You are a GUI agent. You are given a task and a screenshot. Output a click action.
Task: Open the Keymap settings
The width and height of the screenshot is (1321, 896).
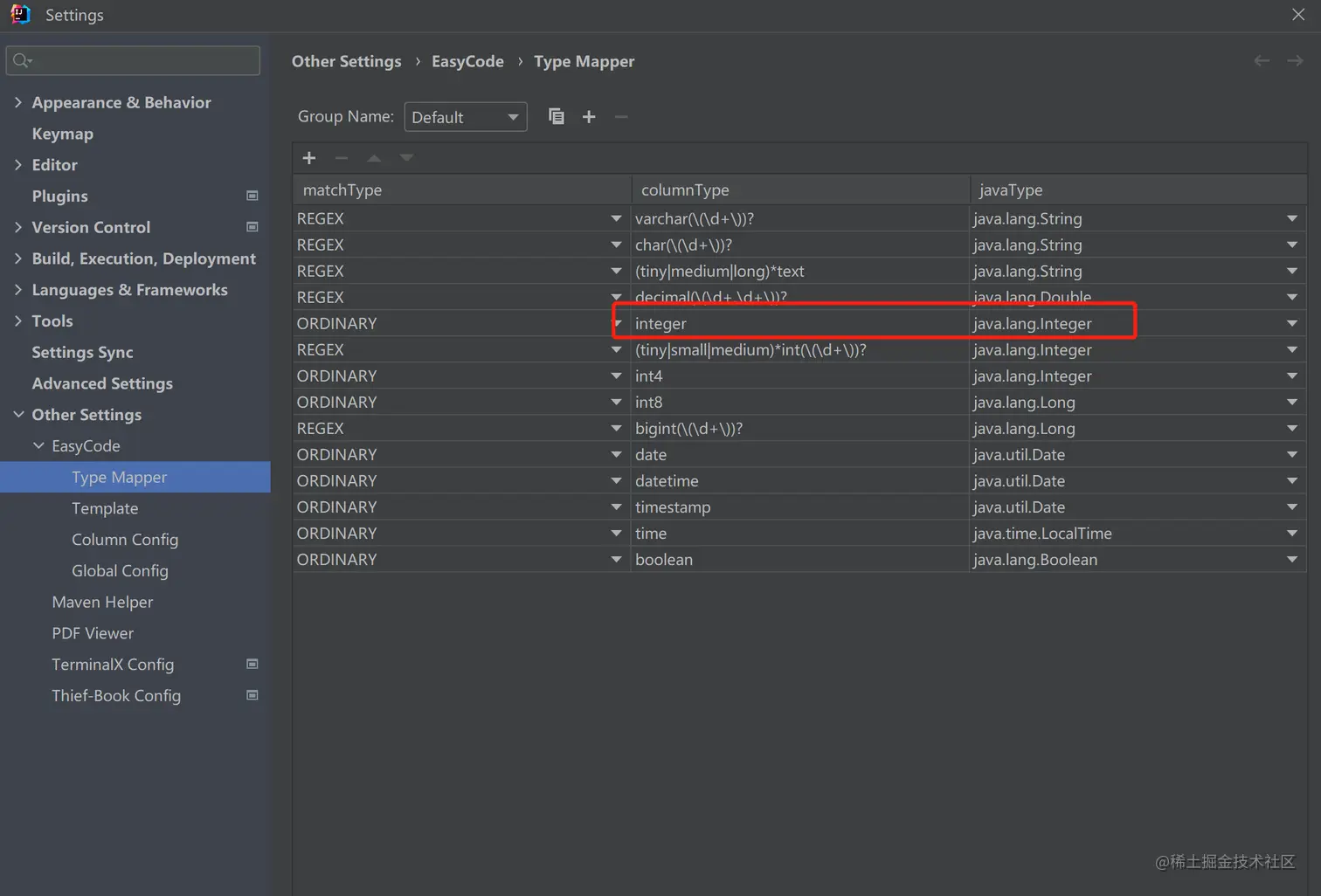(63, 134)
